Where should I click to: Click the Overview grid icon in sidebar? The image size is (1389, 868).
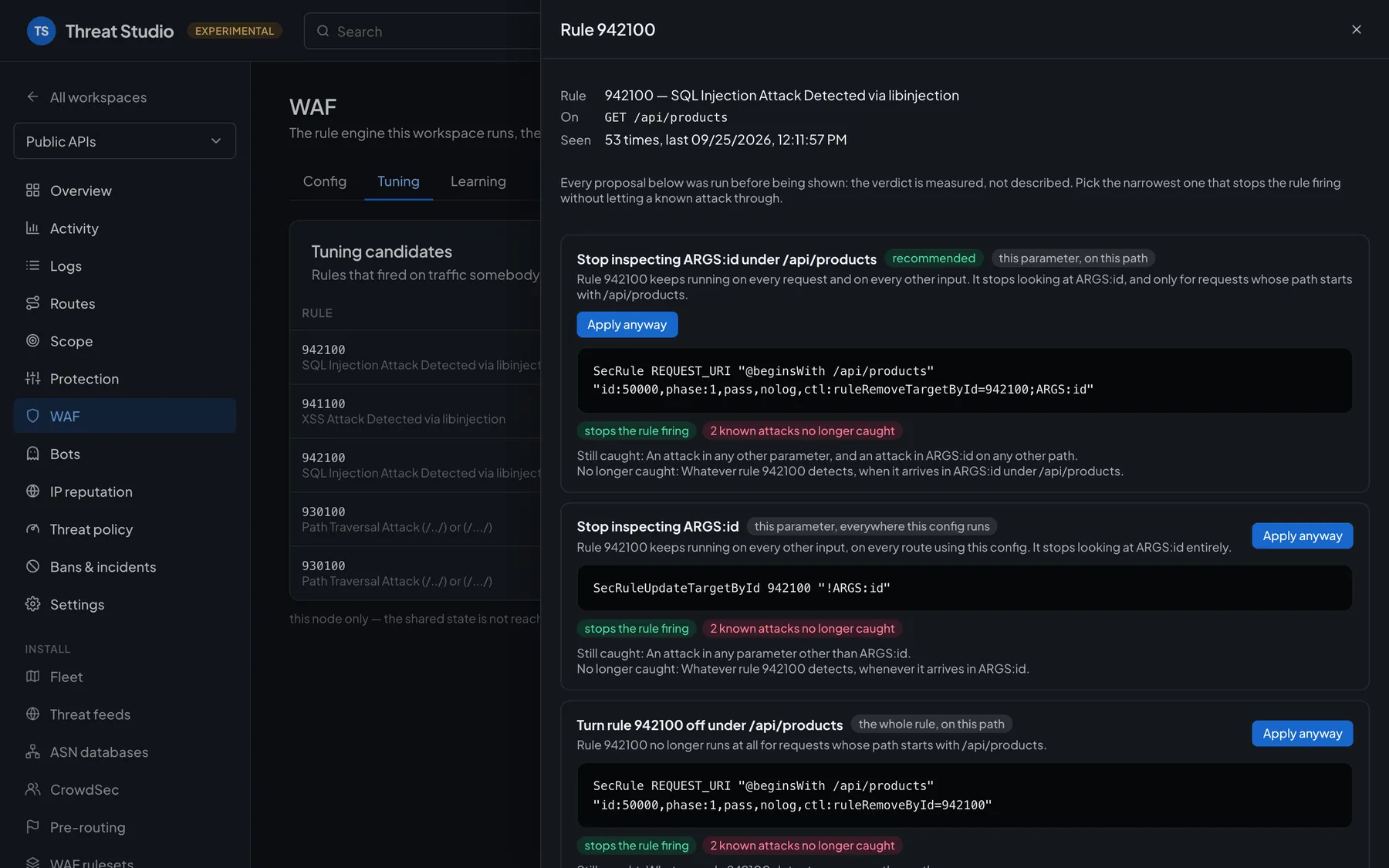[x=32, y=191]
